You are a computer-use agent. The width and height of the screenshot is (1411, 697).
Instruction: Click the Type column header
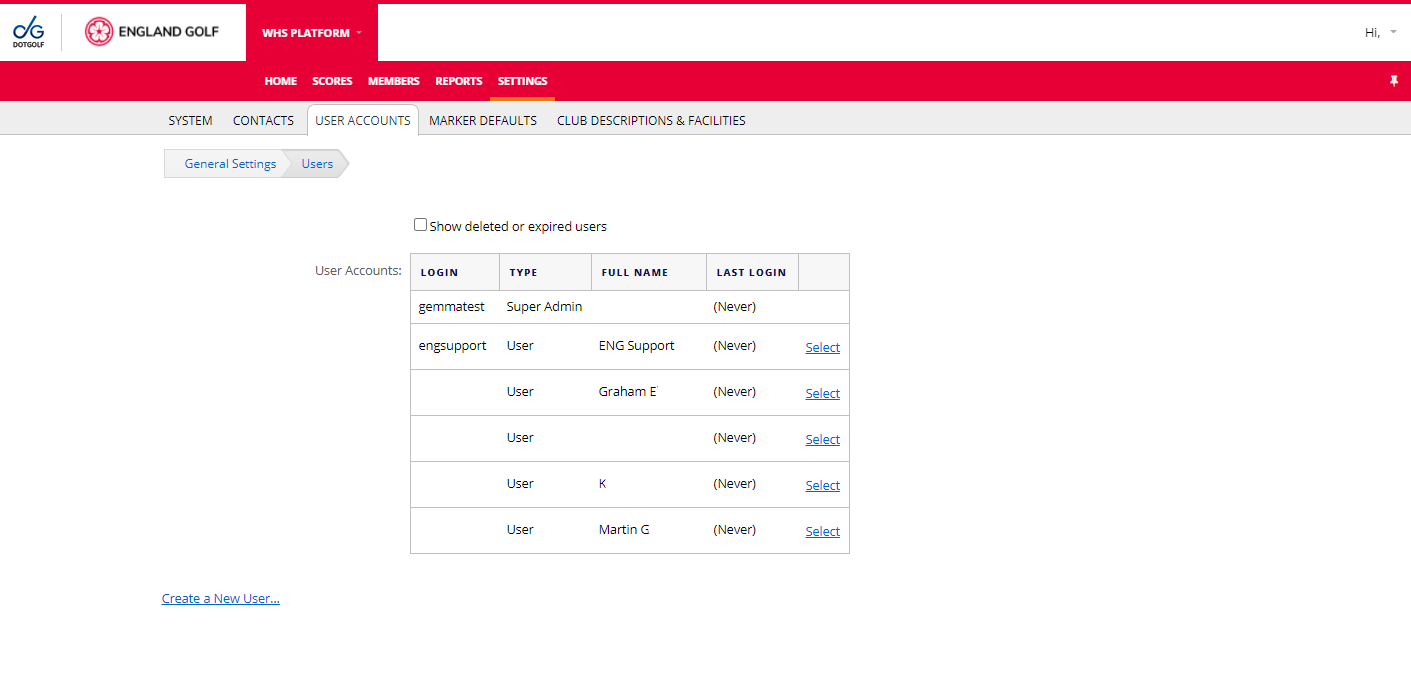tap(545, 272)
